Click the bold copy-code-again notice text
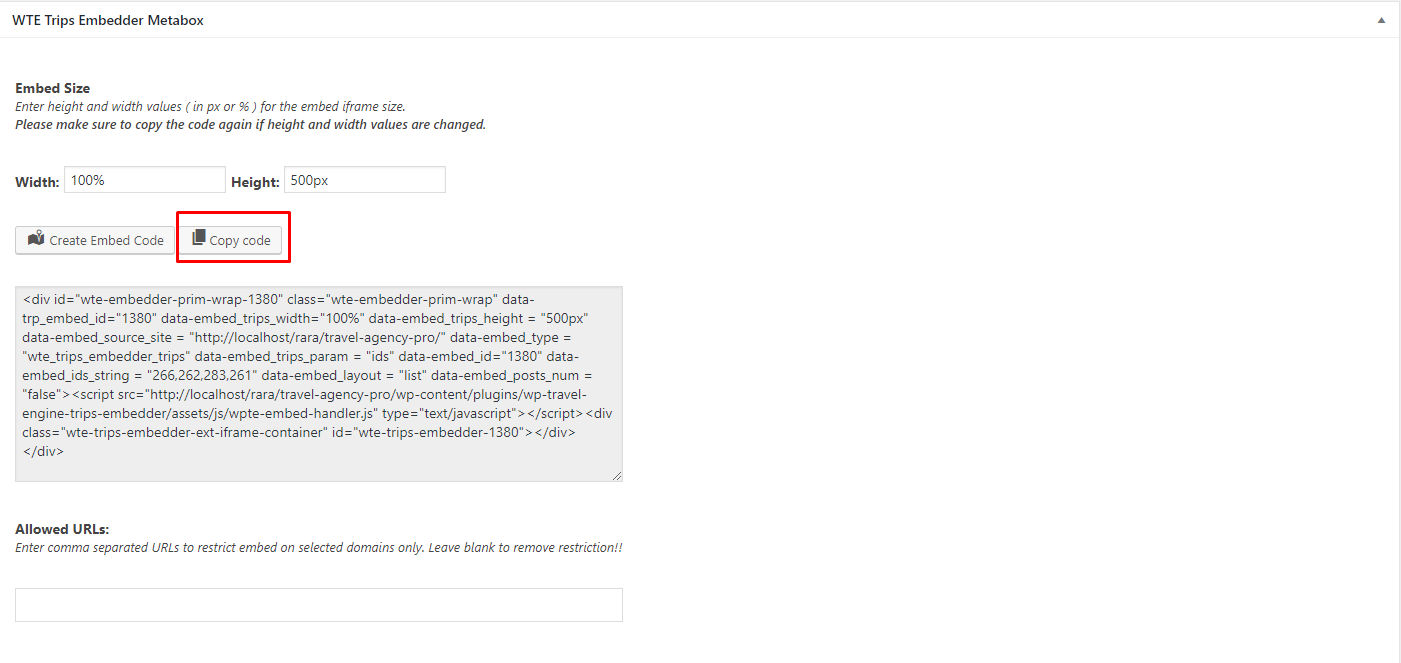 pos(250,125)
